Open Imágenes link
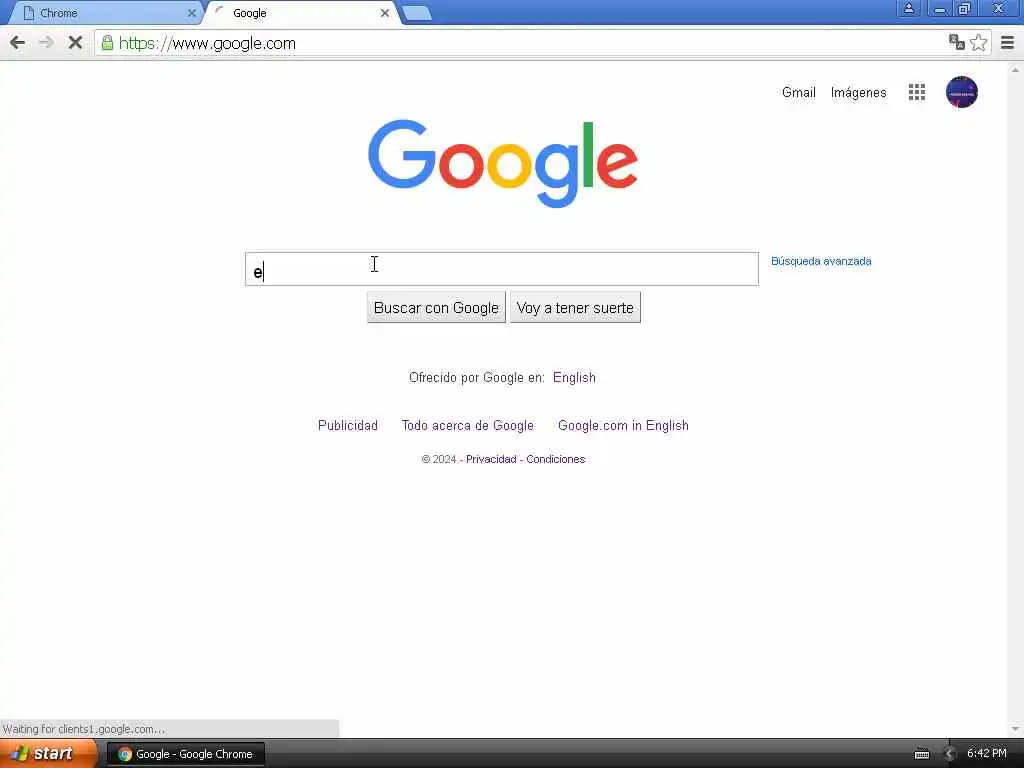 (x=858, y=92)
